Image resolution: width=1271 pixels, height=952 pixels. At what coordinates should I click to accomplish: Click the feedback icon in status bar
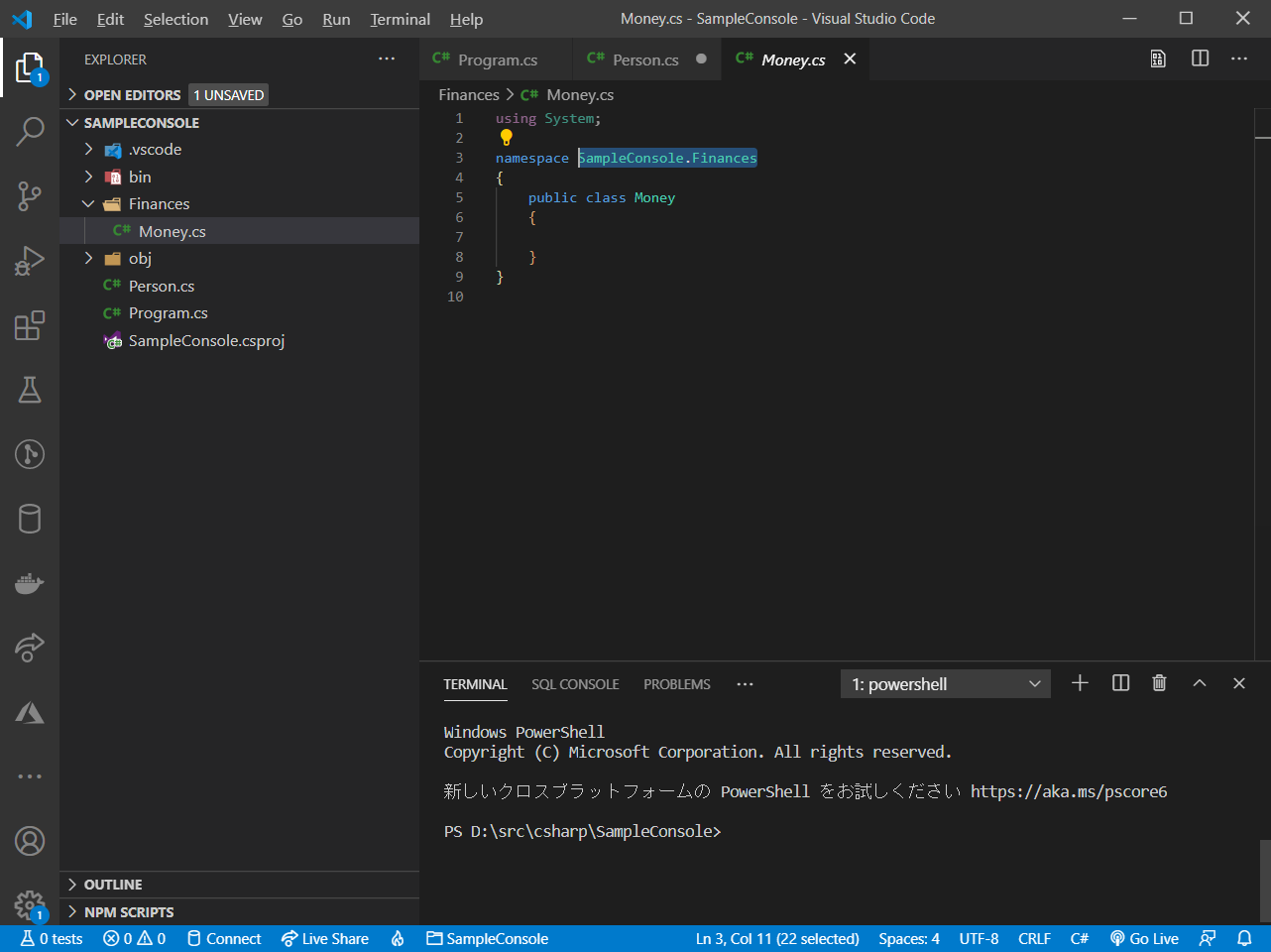coord(1207,938)
